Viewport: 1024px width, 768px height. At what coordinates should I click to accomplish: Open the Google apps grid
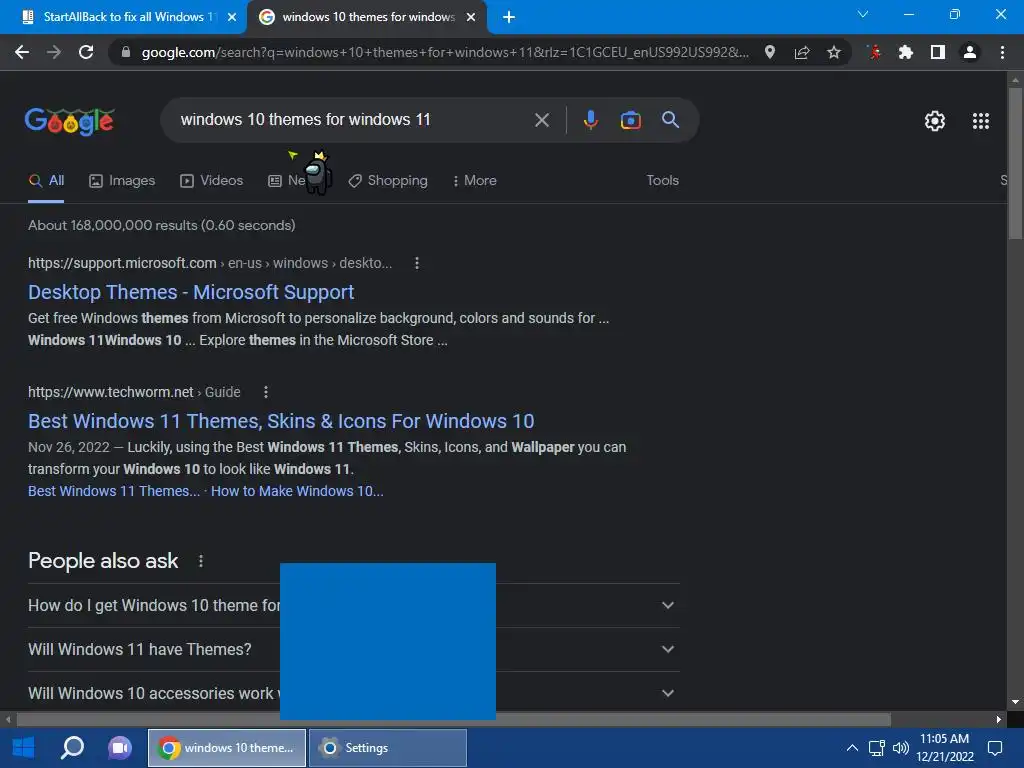pos(981,121)
